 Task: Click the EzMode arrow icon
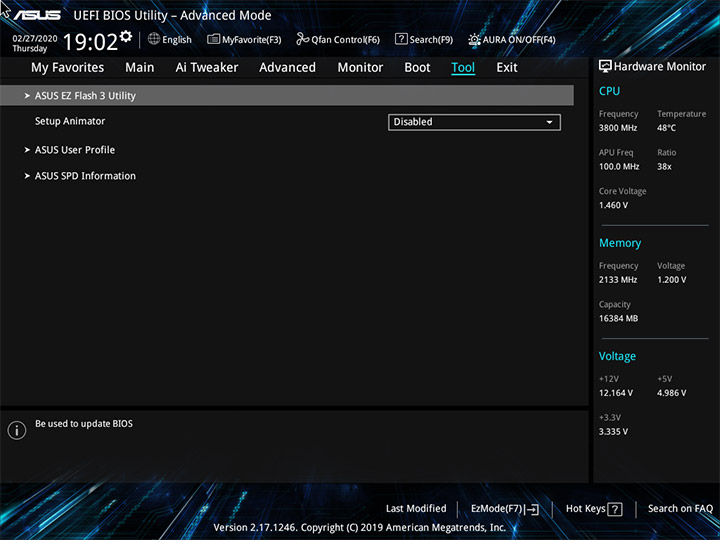pyautogui.click(x=532, y=509)
